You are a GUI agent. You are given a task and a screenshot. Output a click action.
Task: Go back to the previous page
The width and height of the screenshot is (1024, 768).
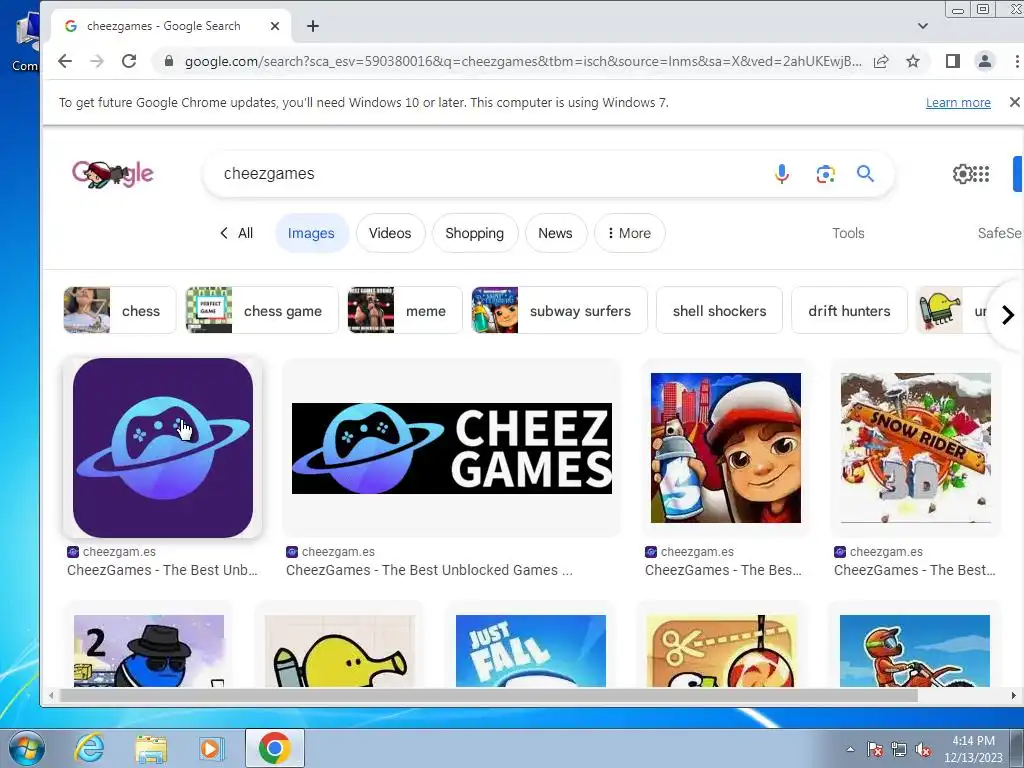(65, 61)
